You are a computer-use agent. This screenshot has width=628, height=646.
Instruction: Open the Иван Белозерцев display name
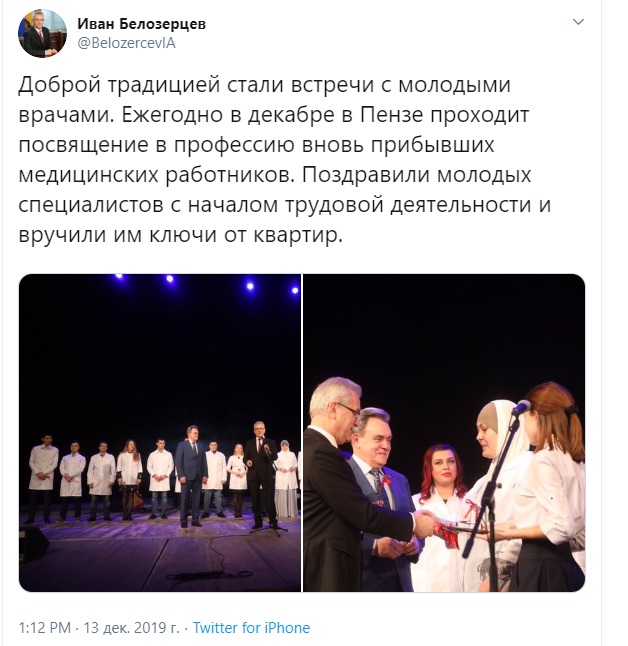[141, 24]
